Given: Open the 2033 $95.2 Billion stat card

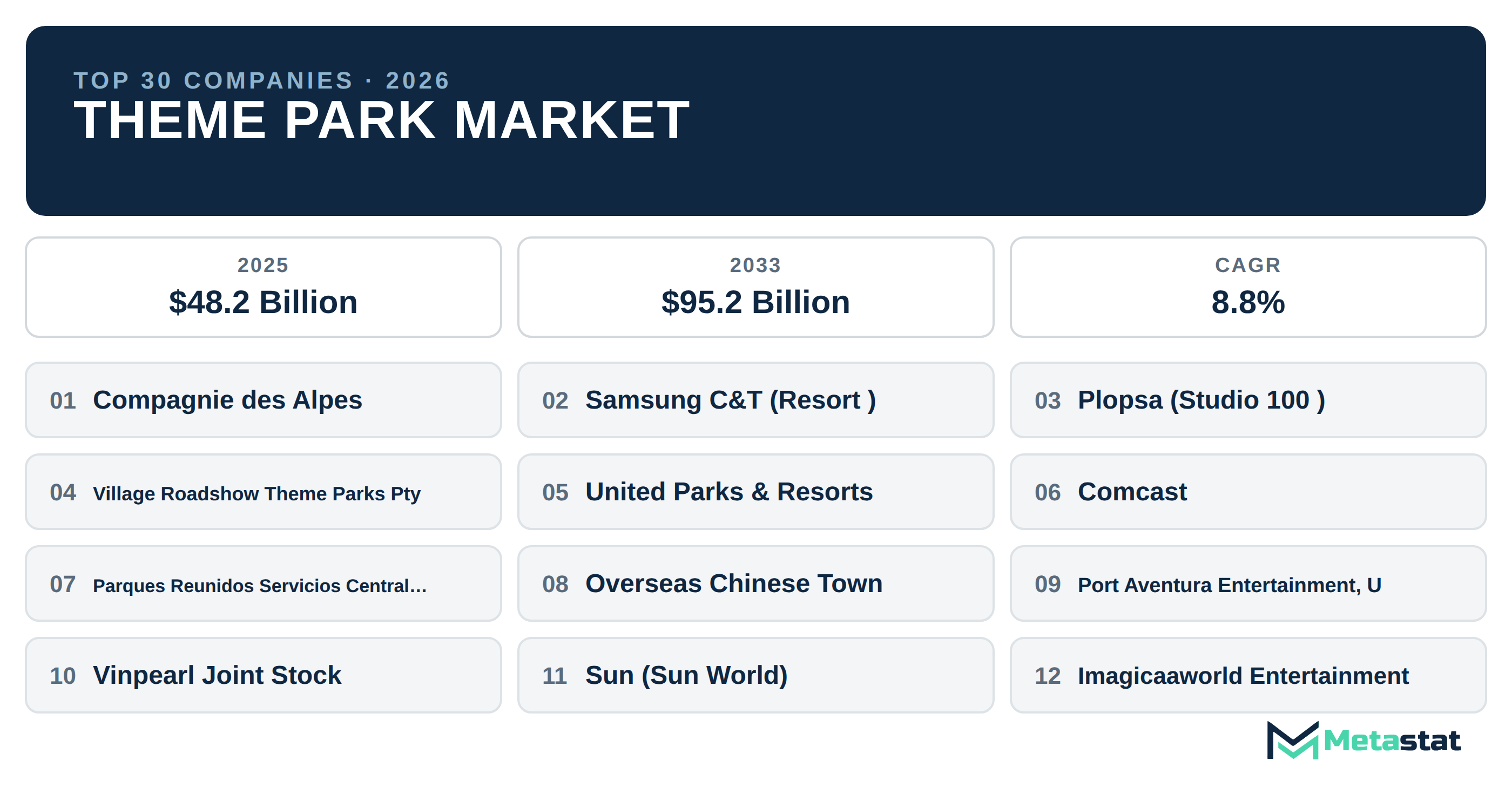Looking at the screenshot, I should [755, 287].
